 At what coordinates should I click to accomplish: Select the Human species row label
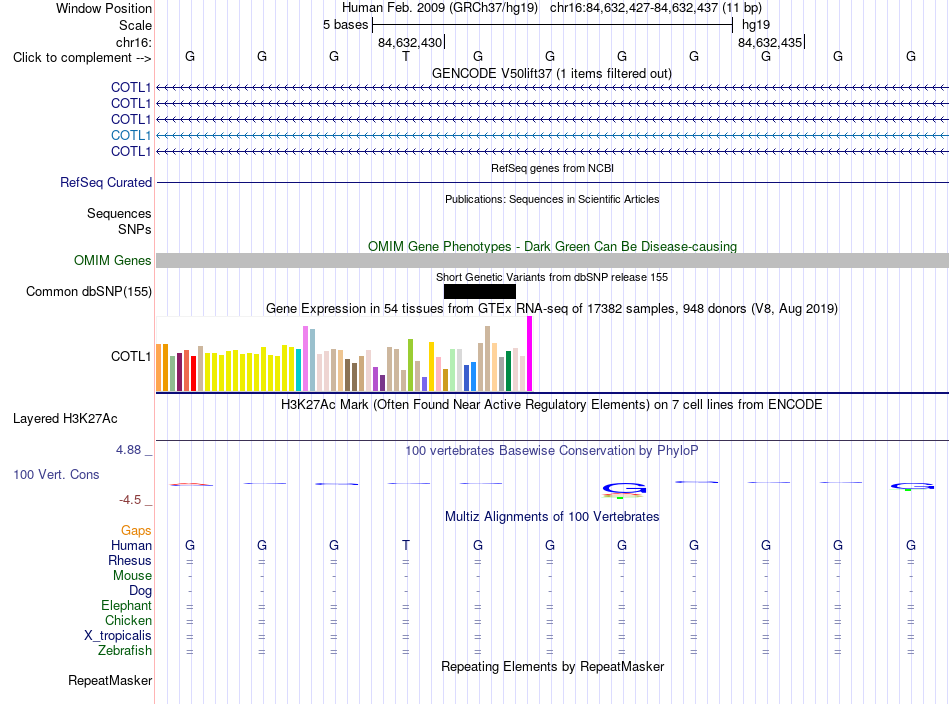point(131,545)
